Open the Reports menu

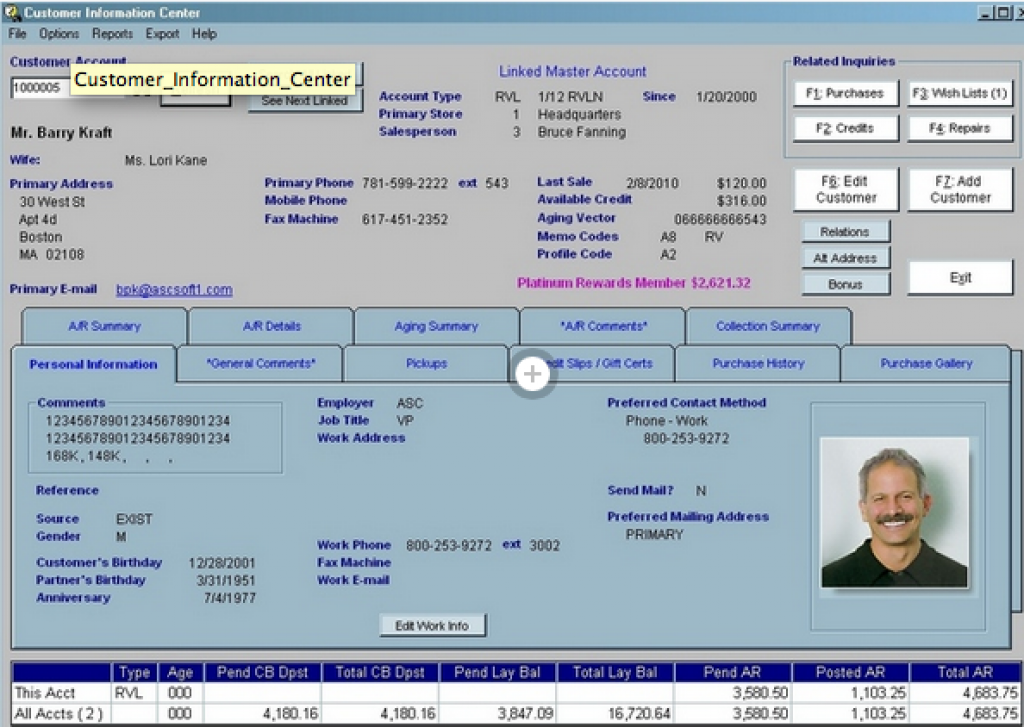112,33
